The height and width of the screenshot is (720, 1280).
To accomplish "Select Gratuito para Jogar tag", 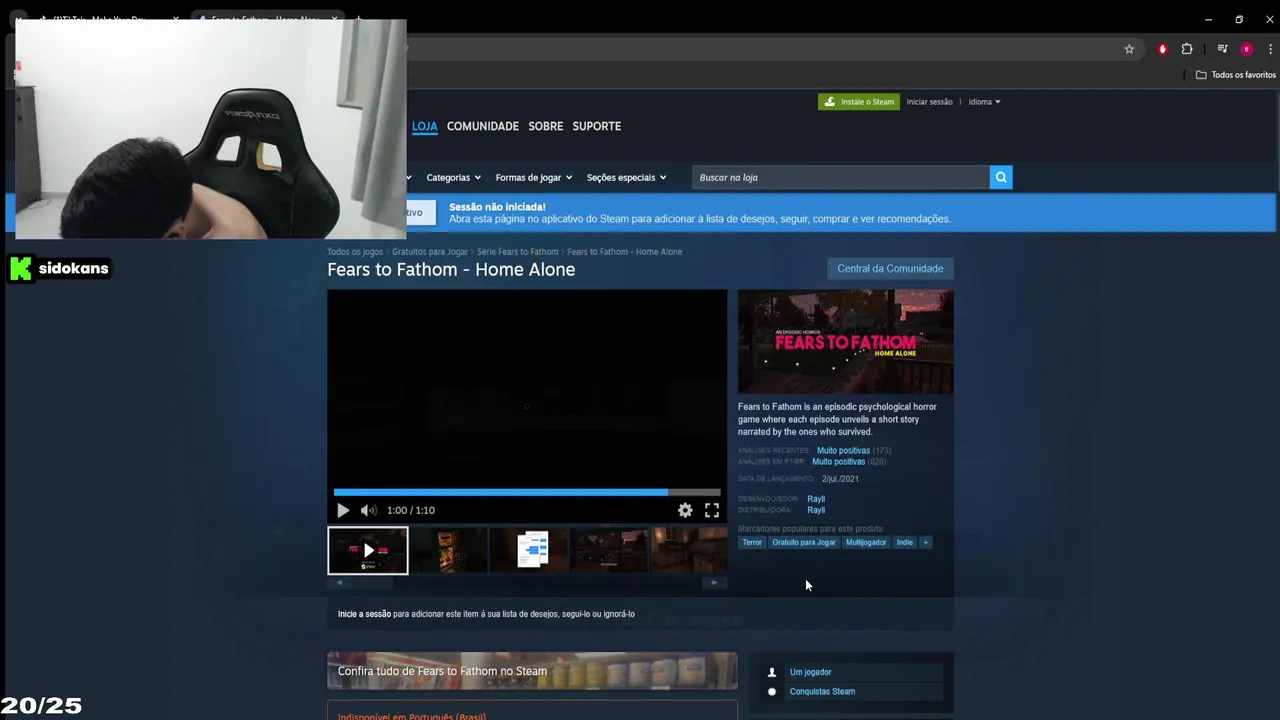I will tap(804, 542).
